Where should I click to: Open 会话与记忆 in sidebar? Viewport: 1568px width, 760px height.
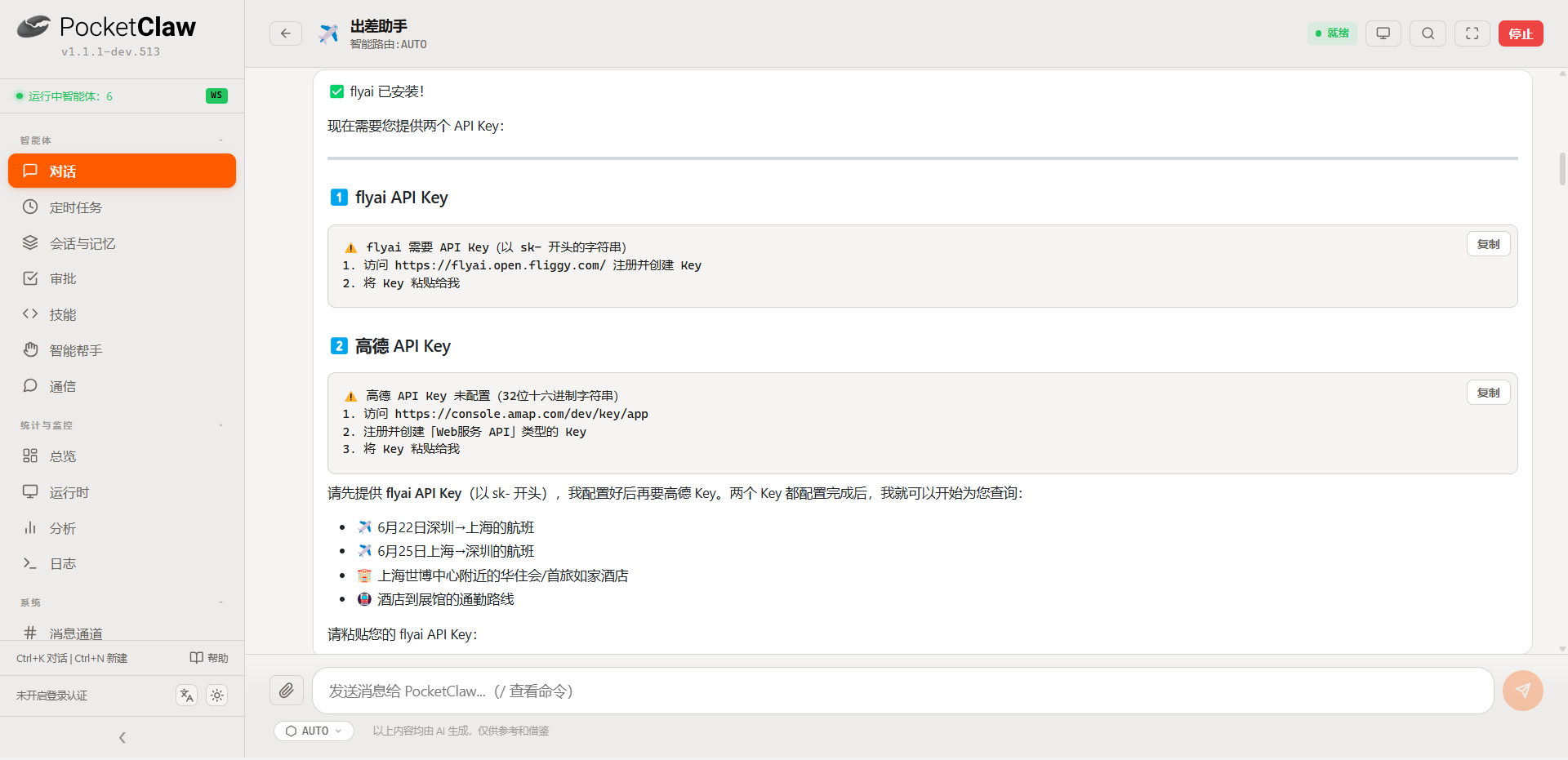pyautogui.click(x=122, y=243)
